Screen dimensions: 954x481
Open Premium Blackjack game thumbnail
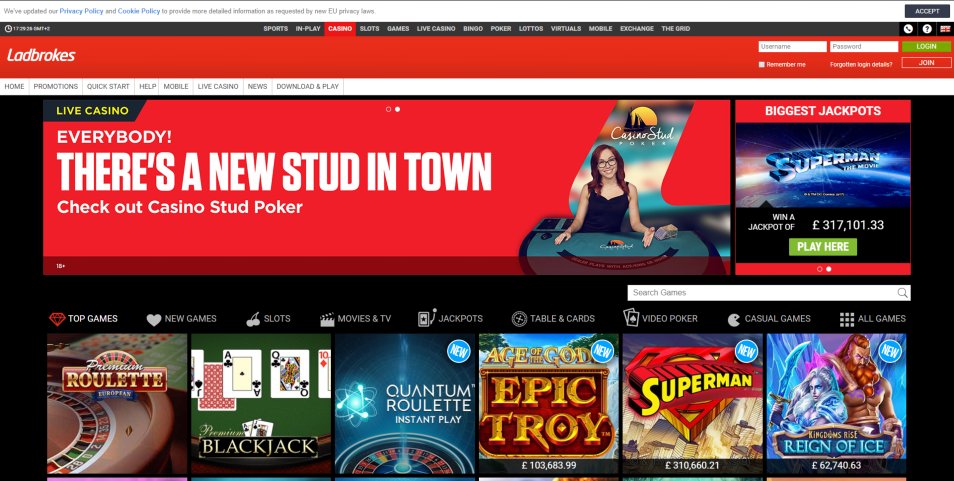pos(261,403)
